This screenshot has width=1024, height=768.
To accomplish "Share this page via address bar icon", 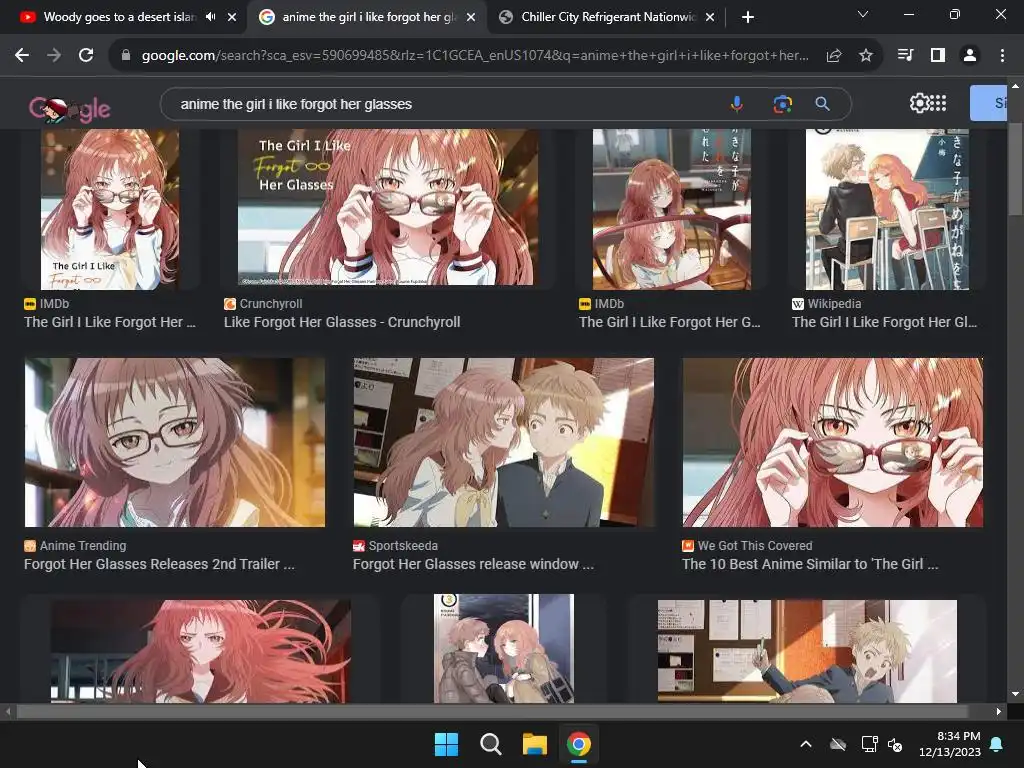I will [x=834, y=56].
